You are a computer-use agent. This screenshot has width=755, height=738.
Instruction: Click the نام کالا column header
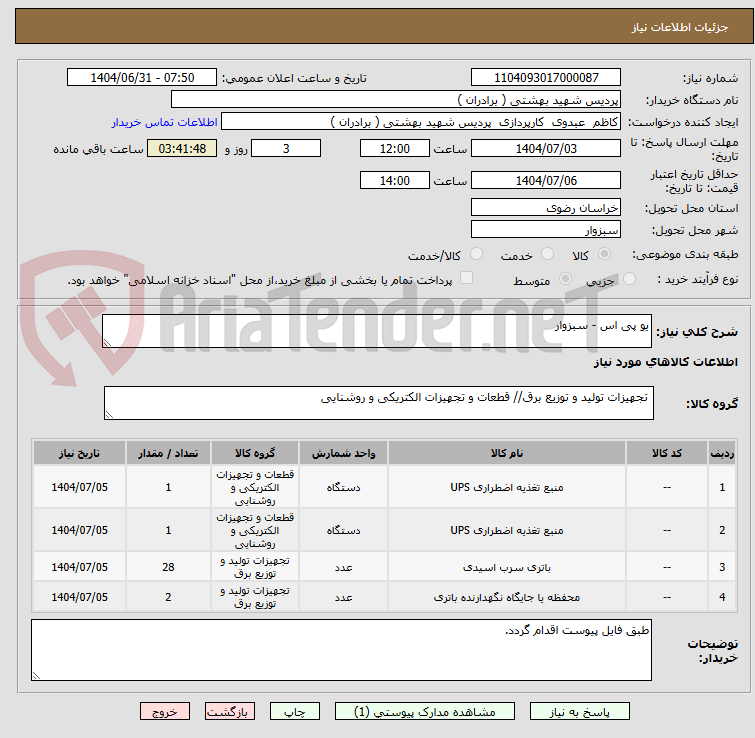[x=507, y=453]
